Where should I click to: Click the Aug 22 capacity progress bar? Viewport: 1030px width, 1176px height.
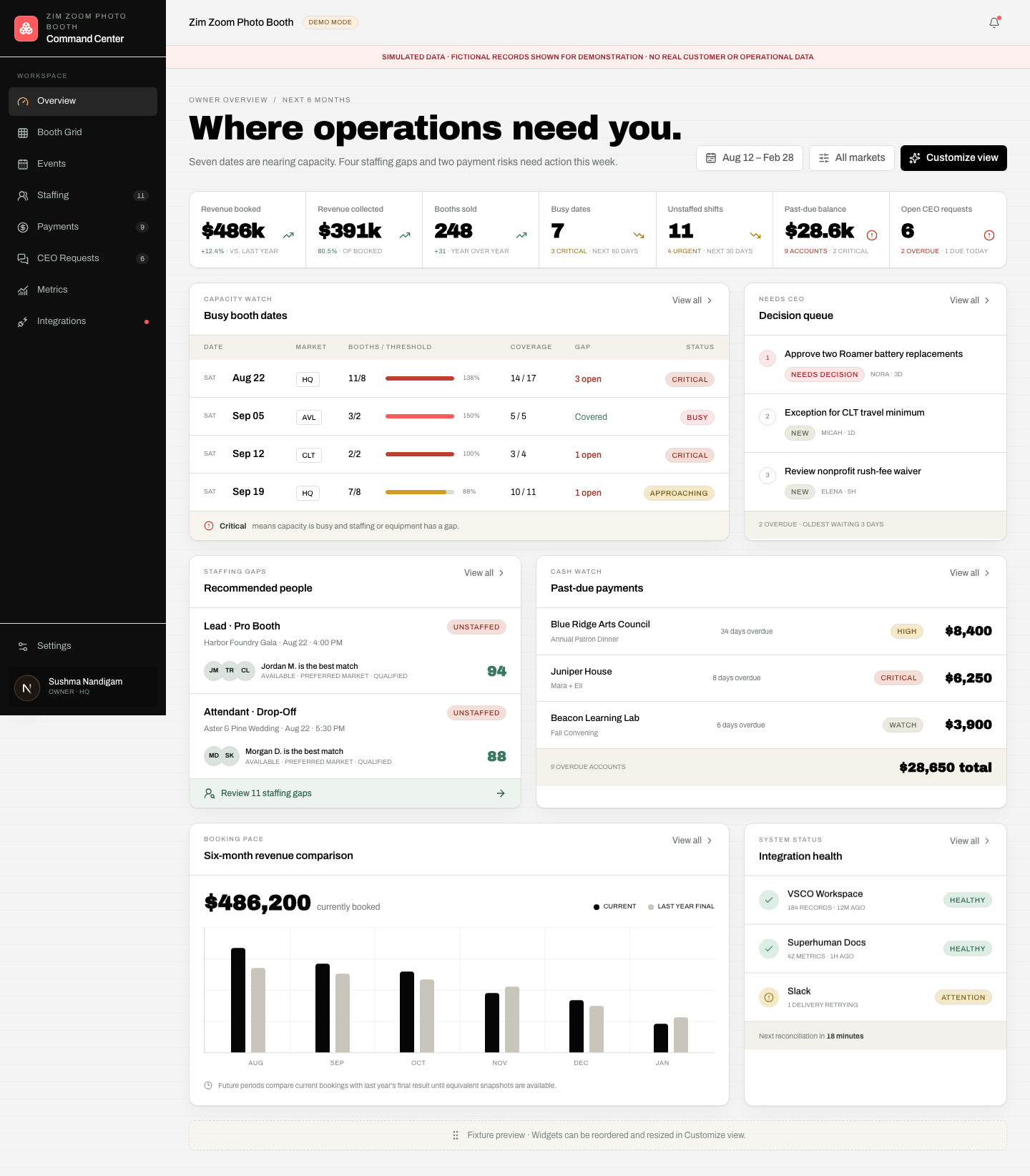(x=420, y=378)
